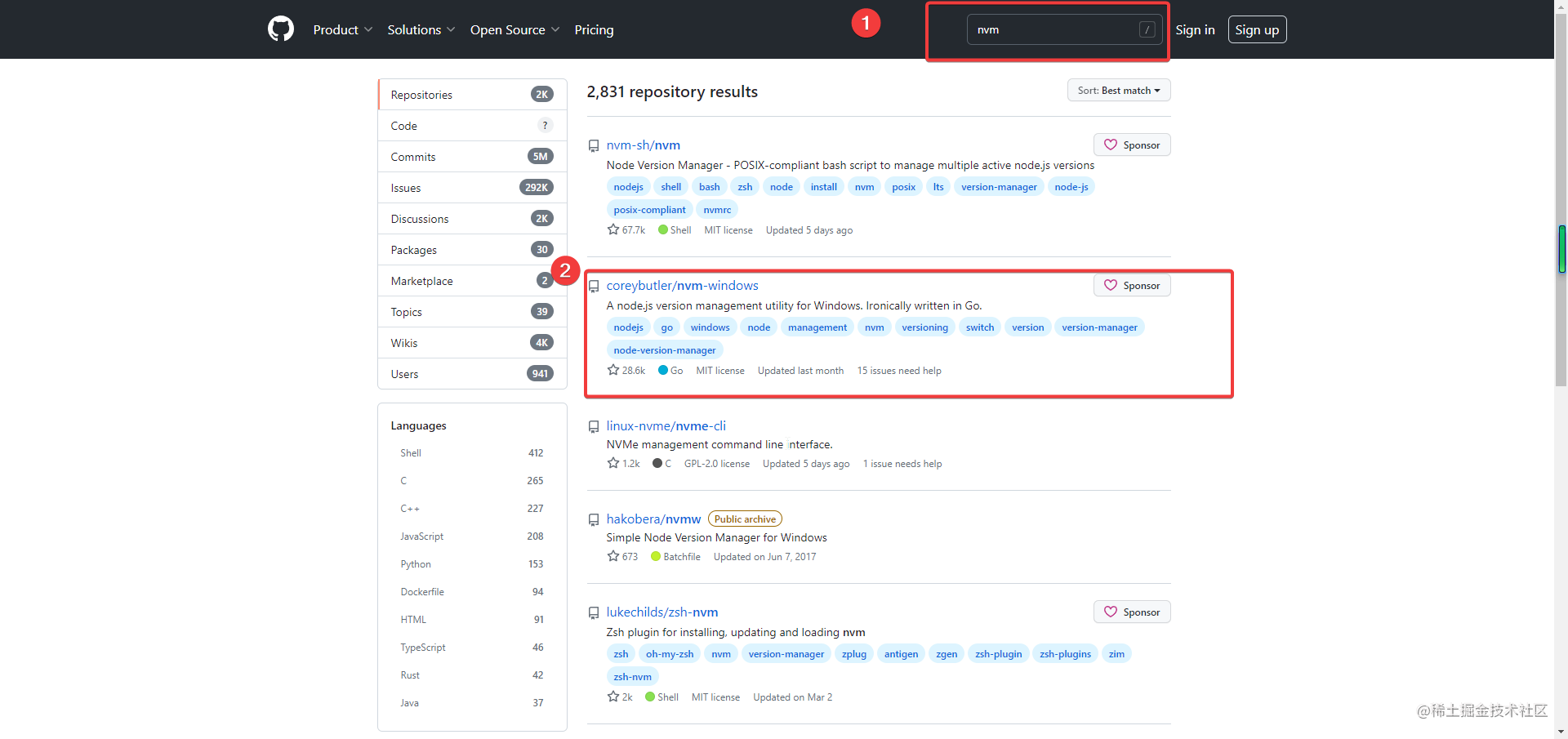
Task: Repository icon beside lukechilds/zsh-nvm
Action: pos(594,613)
